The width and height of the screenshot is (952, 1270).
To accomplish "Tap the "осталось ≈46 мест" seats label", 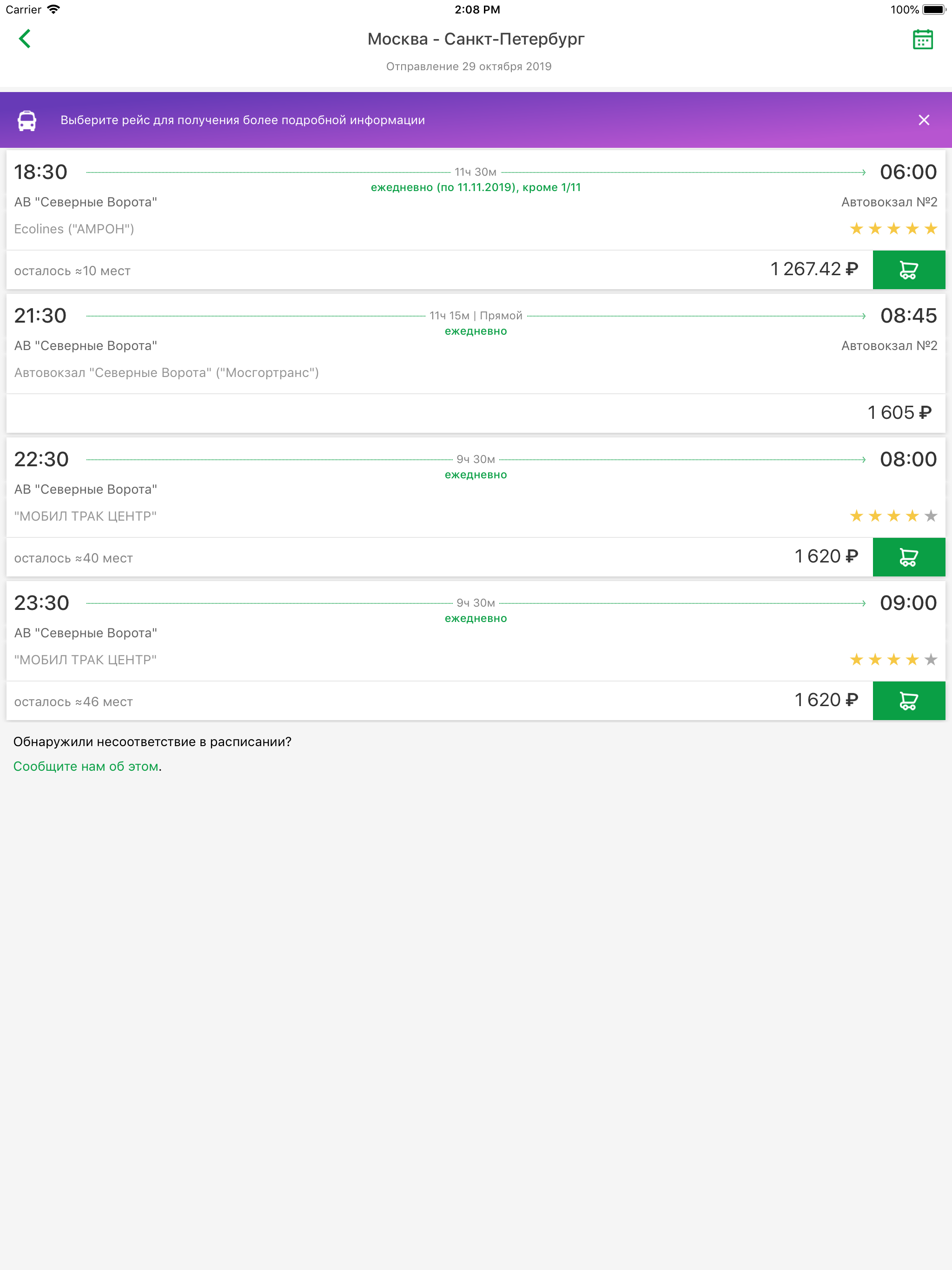I will (73, 702).
